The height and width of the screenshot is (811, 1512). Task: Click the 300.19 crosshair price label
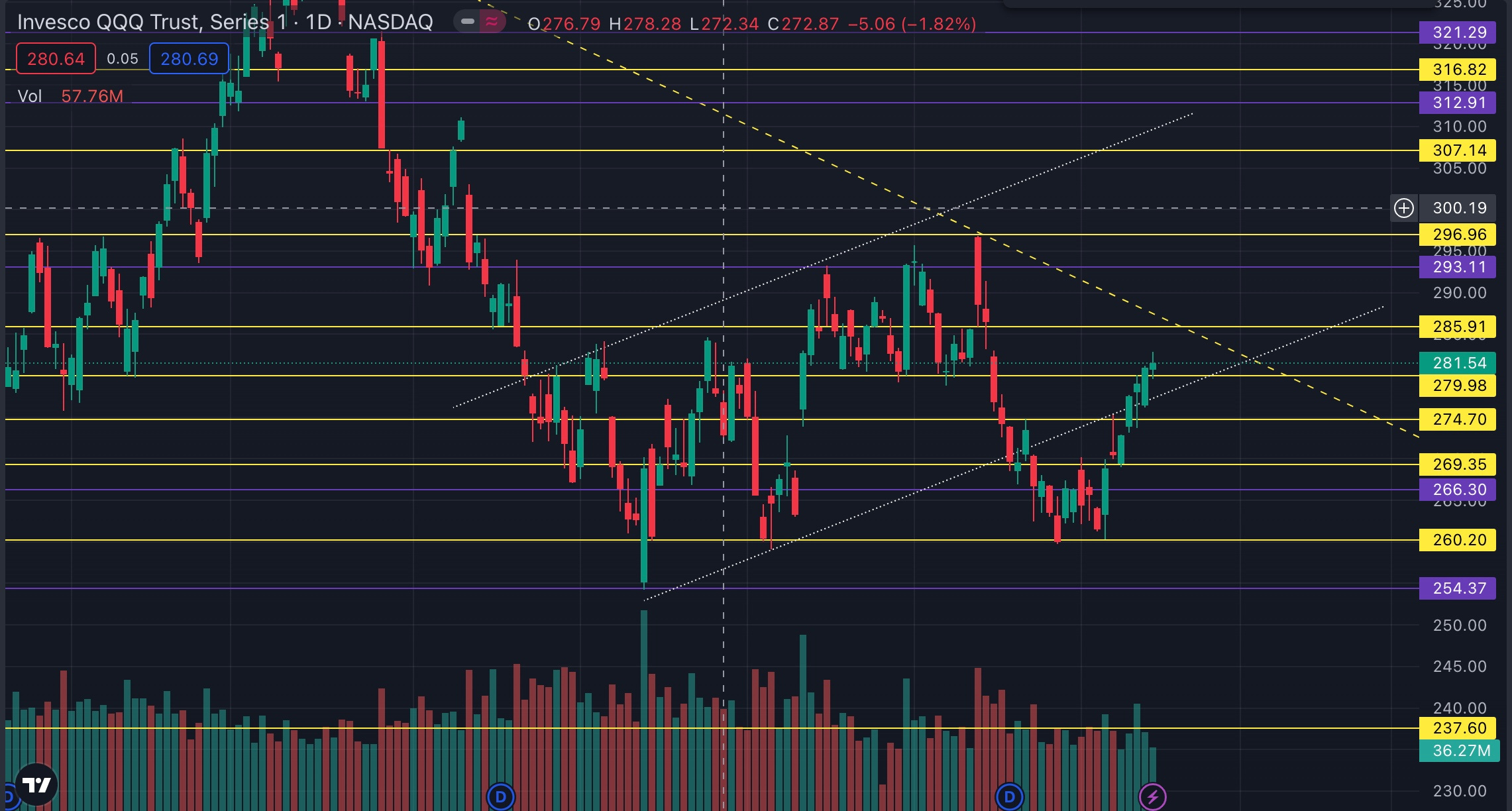[1458, 208]
